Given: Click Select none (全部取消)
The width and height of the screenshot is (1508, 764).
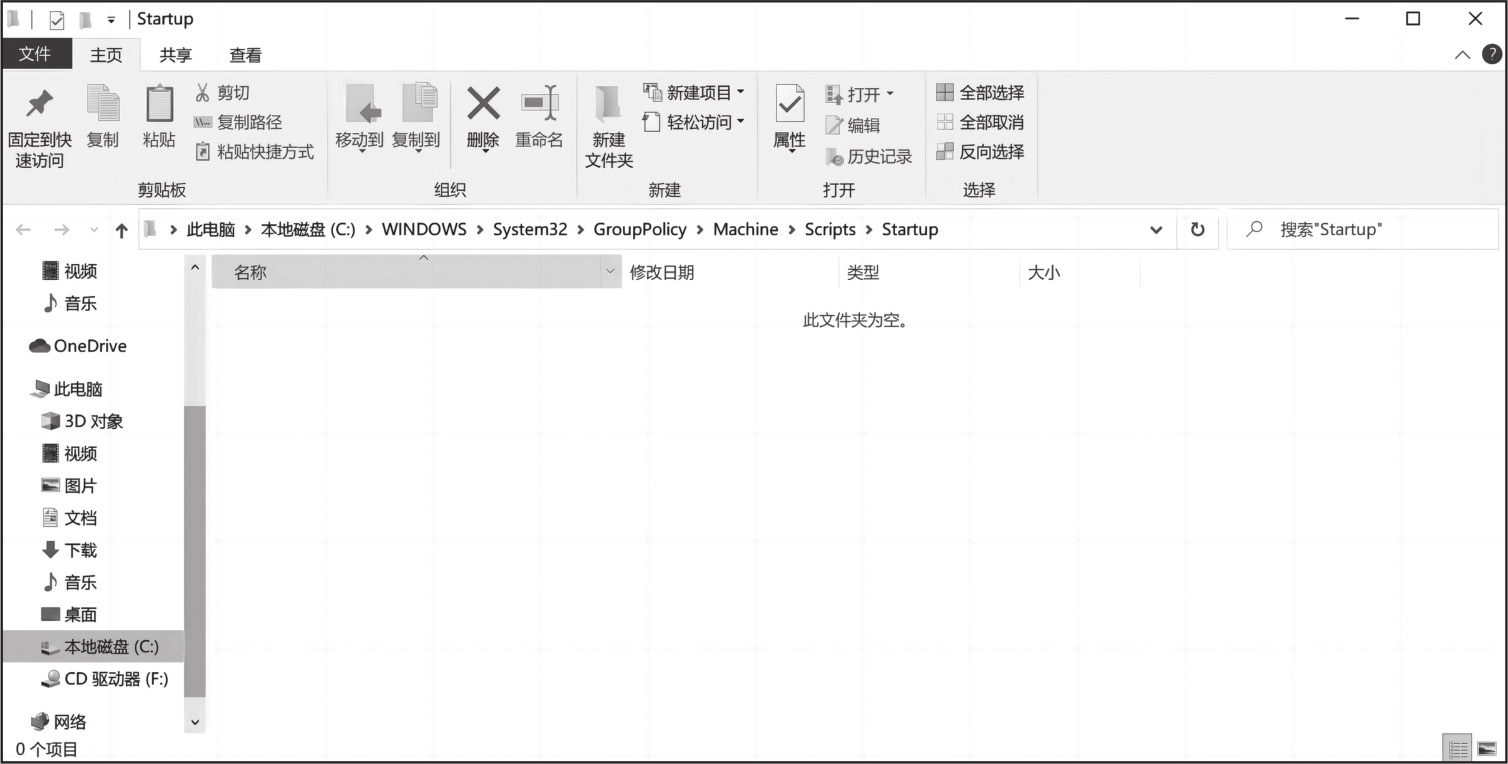Looking at the screenshot, I should 980,122.
